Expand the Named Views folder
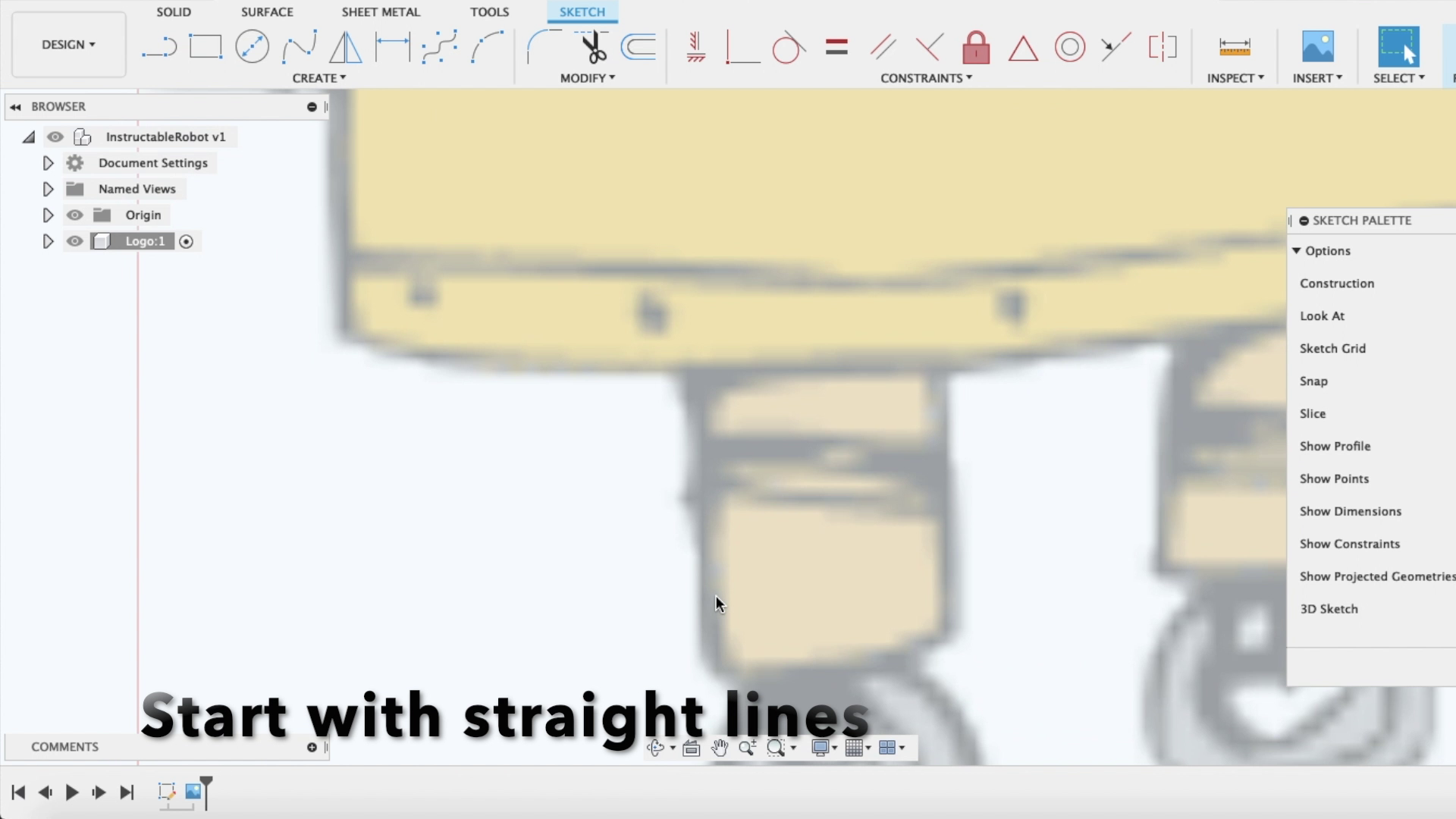The height and width of the screenshot is (819, 1456). click(x=48, y=189)
